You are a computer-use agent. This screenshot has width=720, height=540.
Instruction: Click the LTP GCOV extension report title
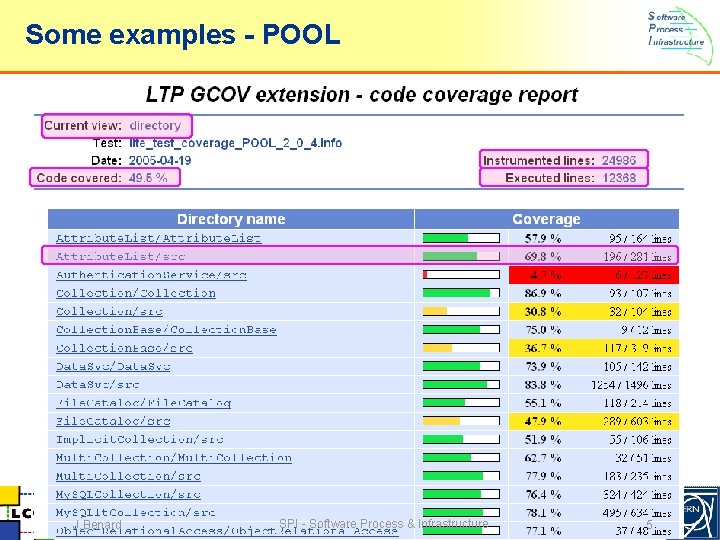click(x=362, y=95)
